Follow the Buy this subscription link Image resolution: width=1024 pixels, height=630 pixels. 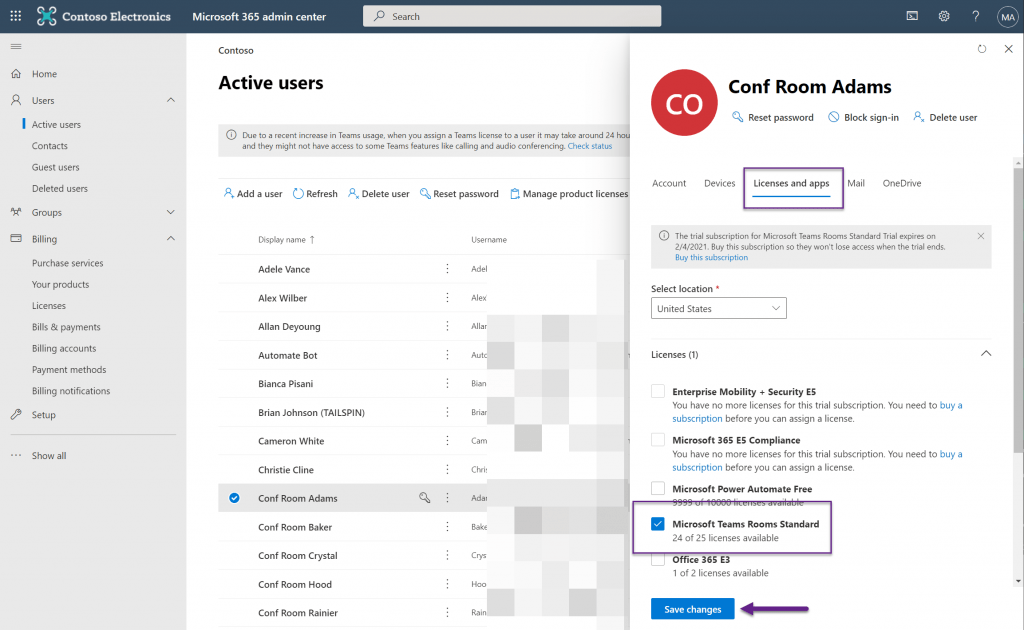[711, 258]
